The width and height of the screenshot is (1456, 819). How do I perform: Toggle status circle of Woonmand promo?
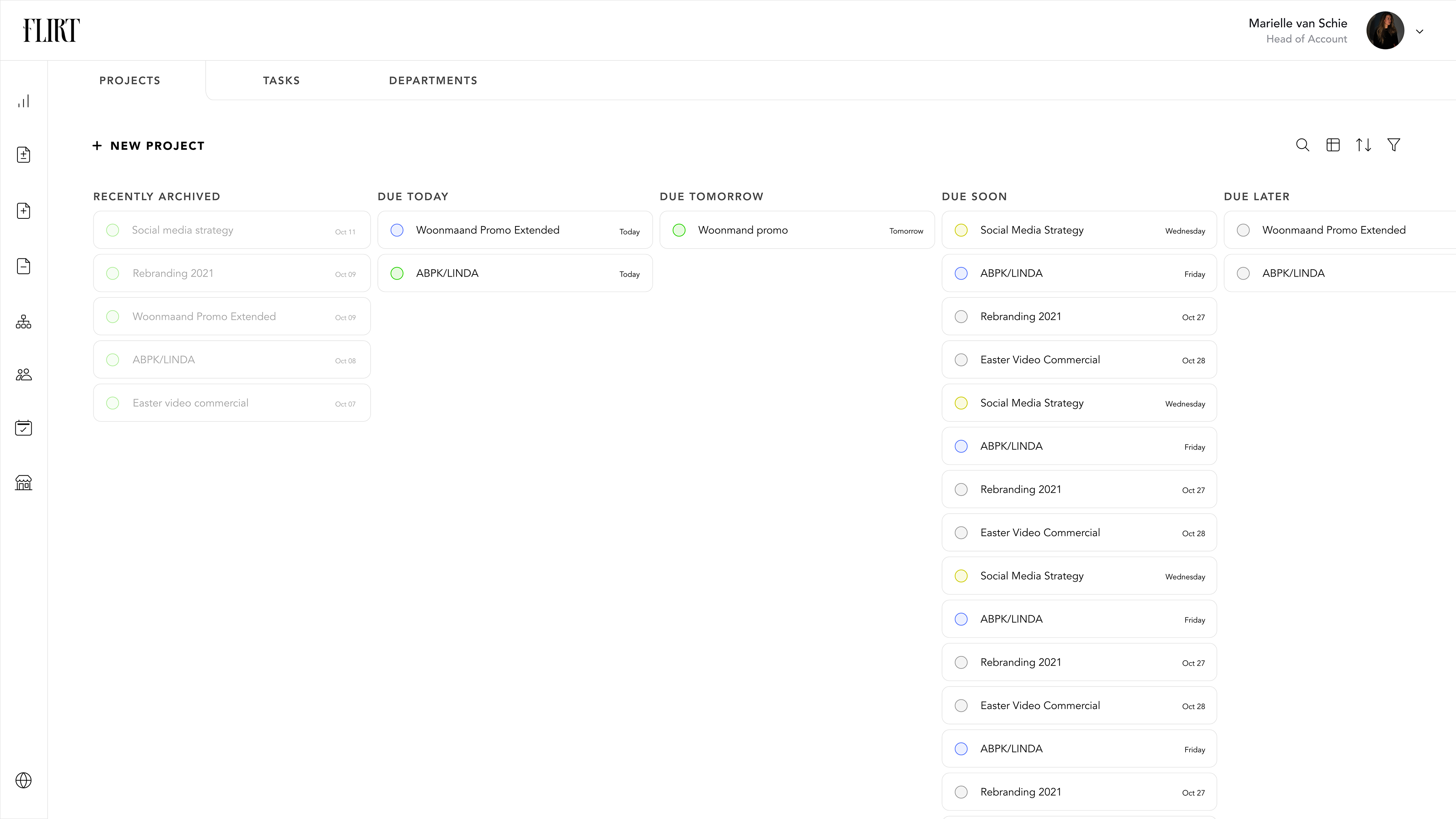tap(679, 230)
